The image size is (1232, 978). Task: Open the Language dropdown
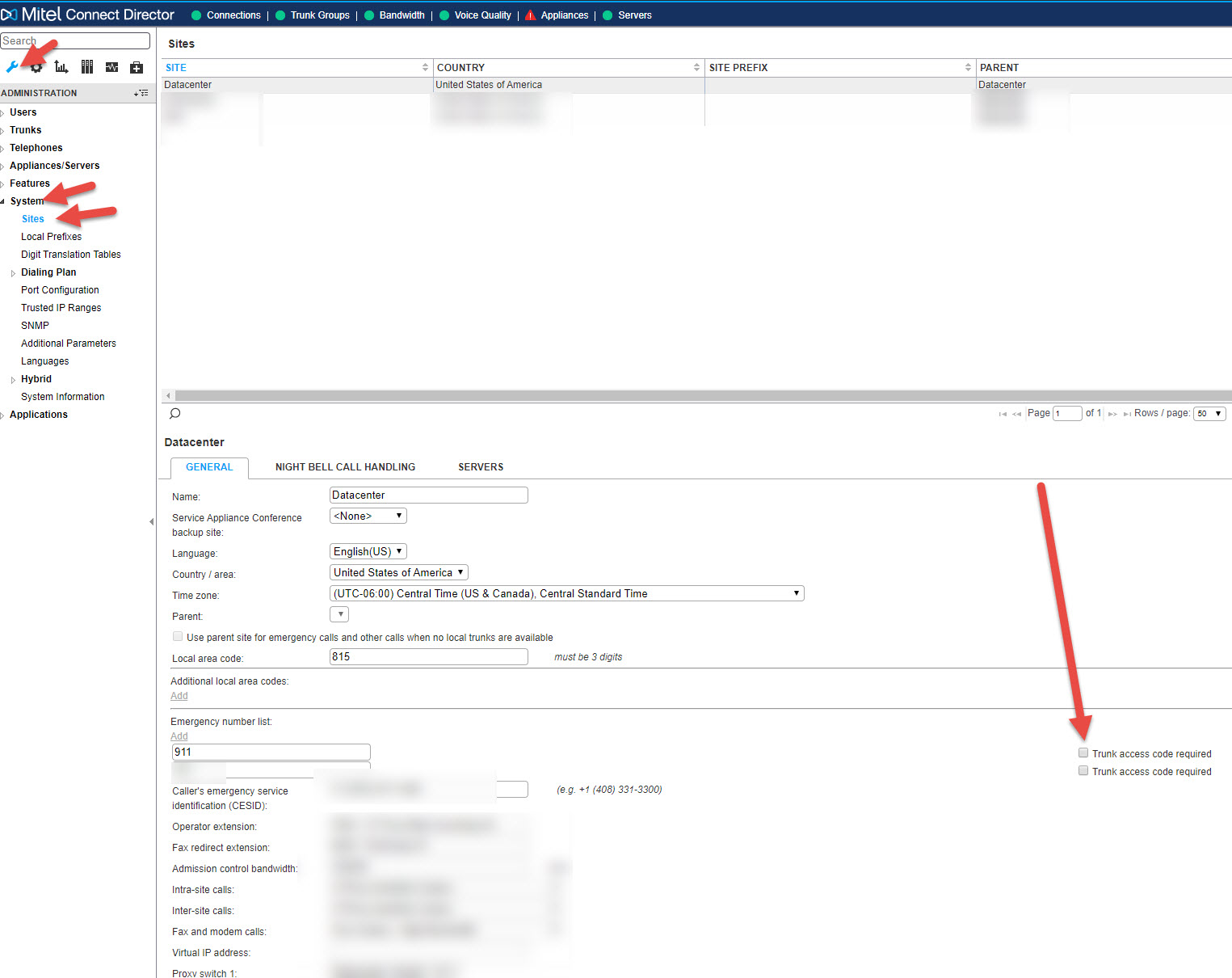pyautogui.click(x=368, y=551)
